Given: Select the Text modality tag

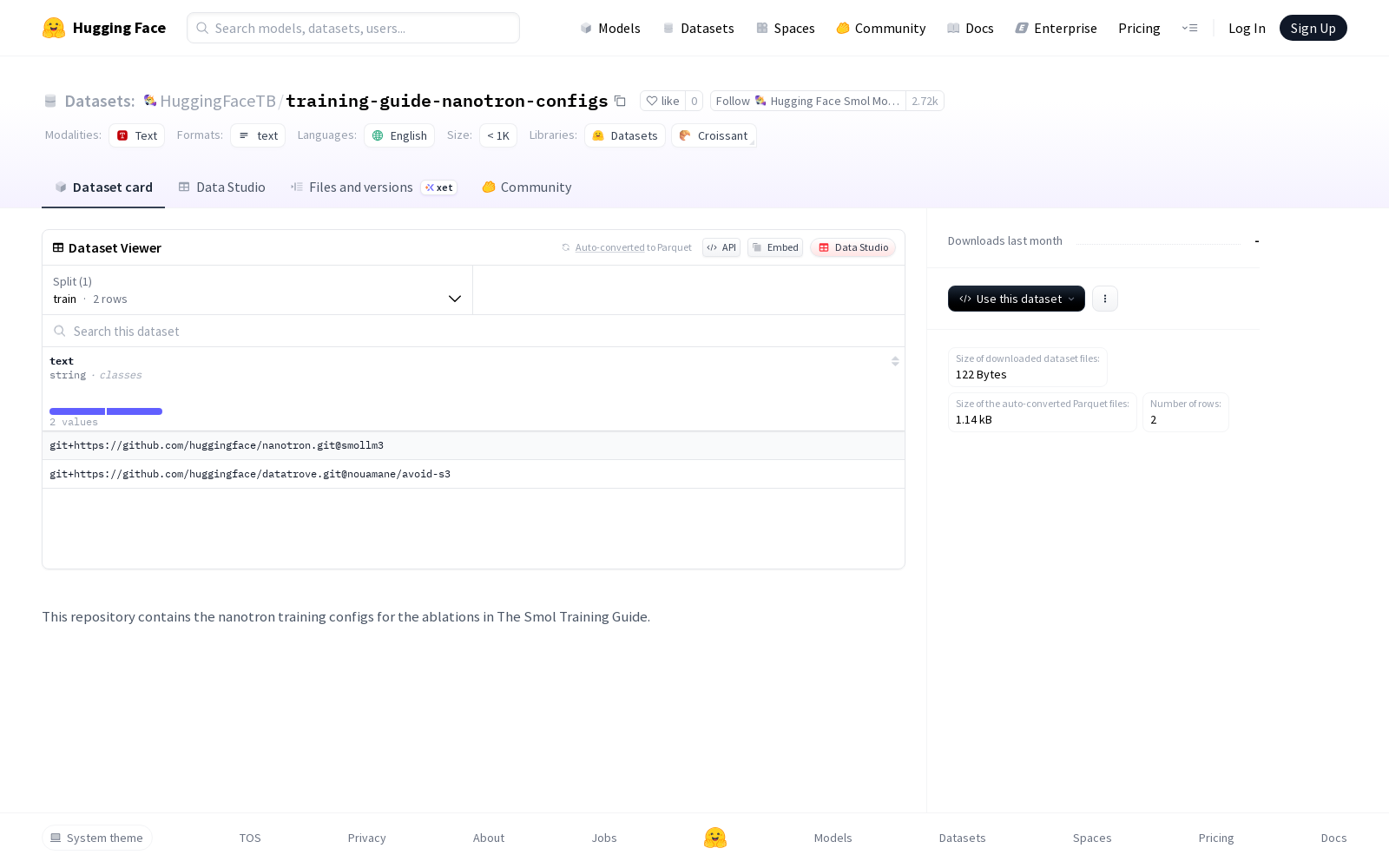Looking at the screenshot, I should point(137,135).
